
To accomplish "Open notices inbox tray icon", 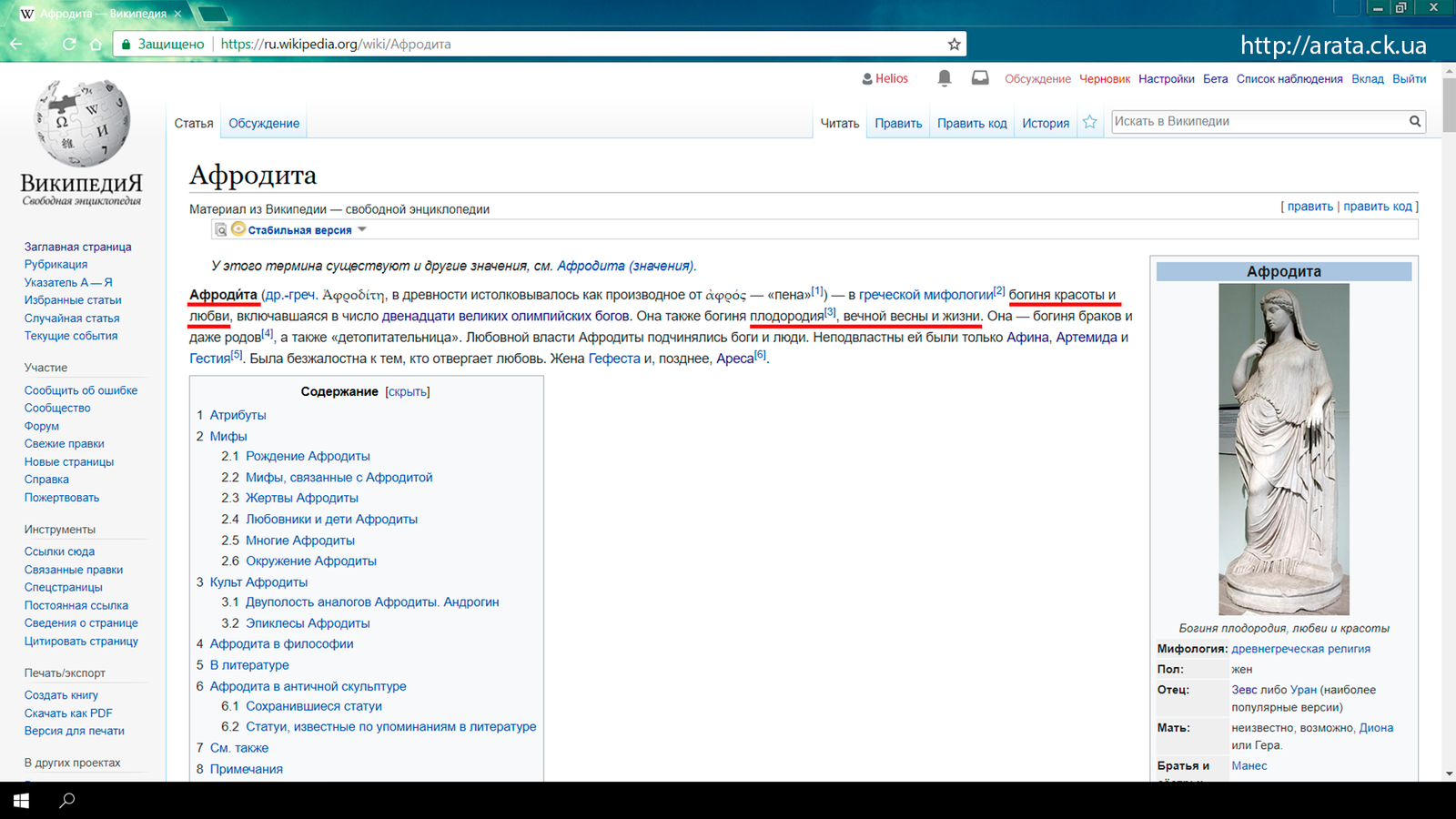I will tap(980, 78).
